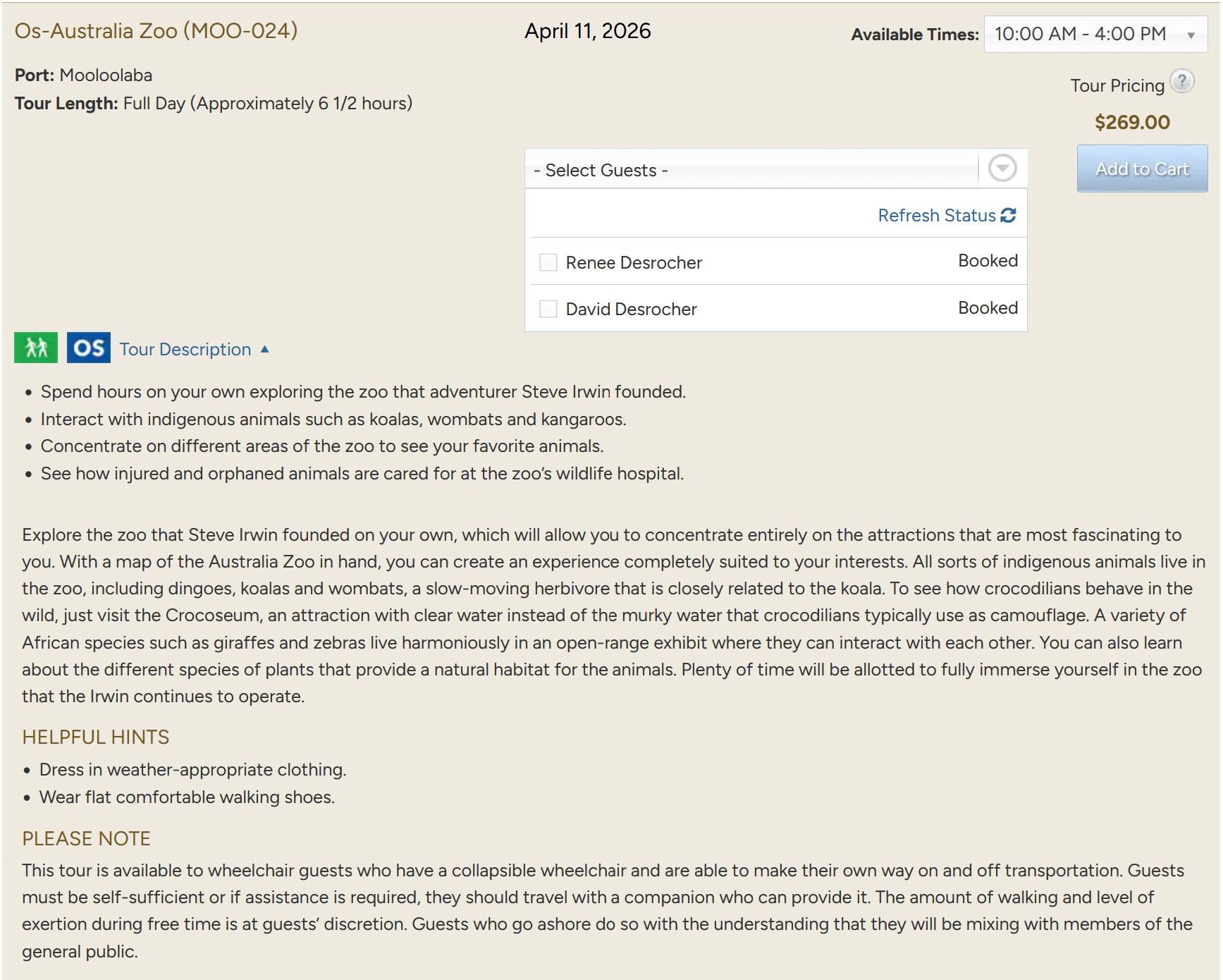1223x980 pixels.
Task: Click the HELPFUL HINTS heading
Action: click(96, 737)
